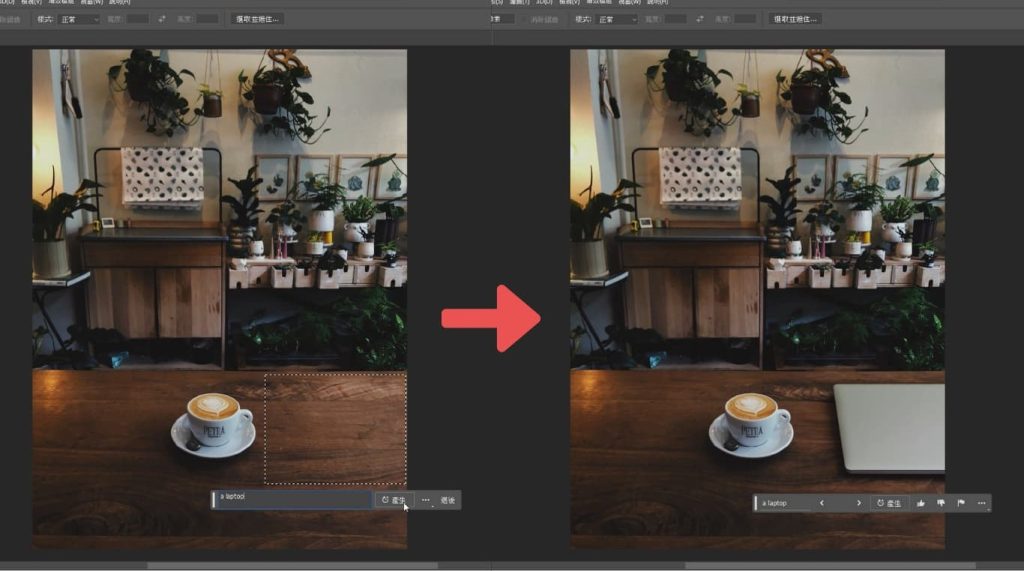Viewport: 1024px width, 571px height.
Task: Show the previous generated variation in the right taskbar
Action: [x=822, y=503]
